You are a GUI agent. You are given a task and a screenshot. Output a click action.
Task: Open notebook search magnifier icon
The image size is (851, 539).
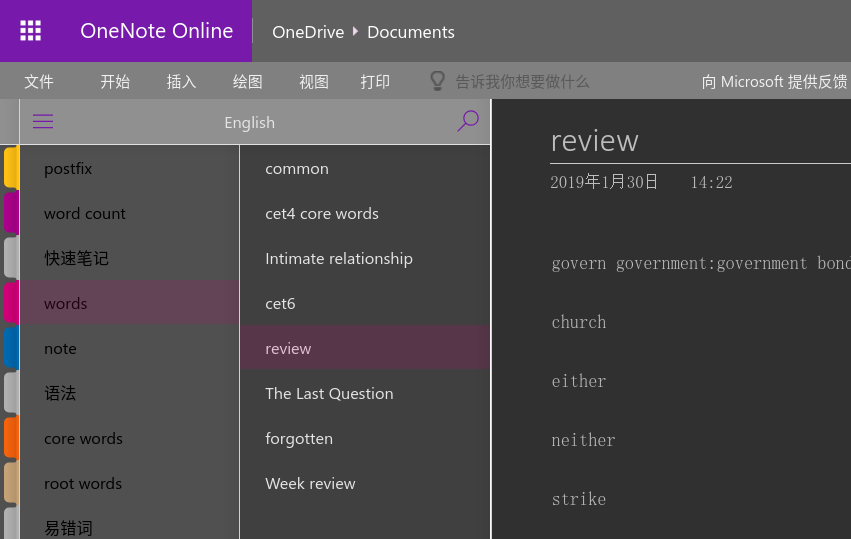(468, 121)
